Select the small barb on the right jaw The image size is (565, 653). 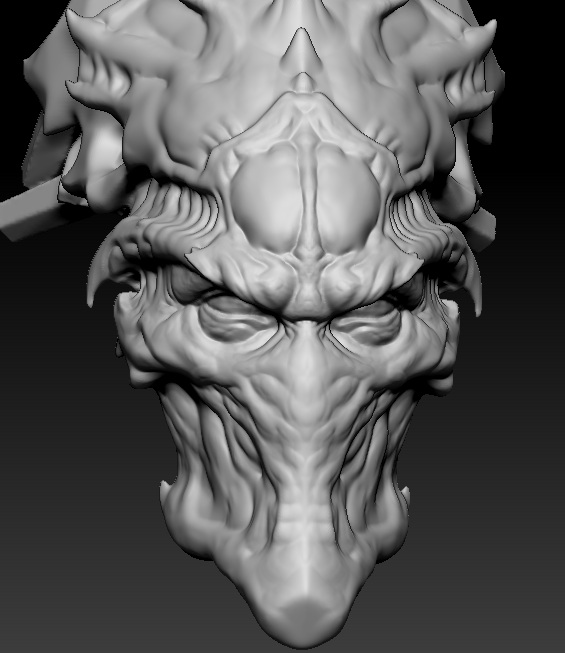pos(406,493)
